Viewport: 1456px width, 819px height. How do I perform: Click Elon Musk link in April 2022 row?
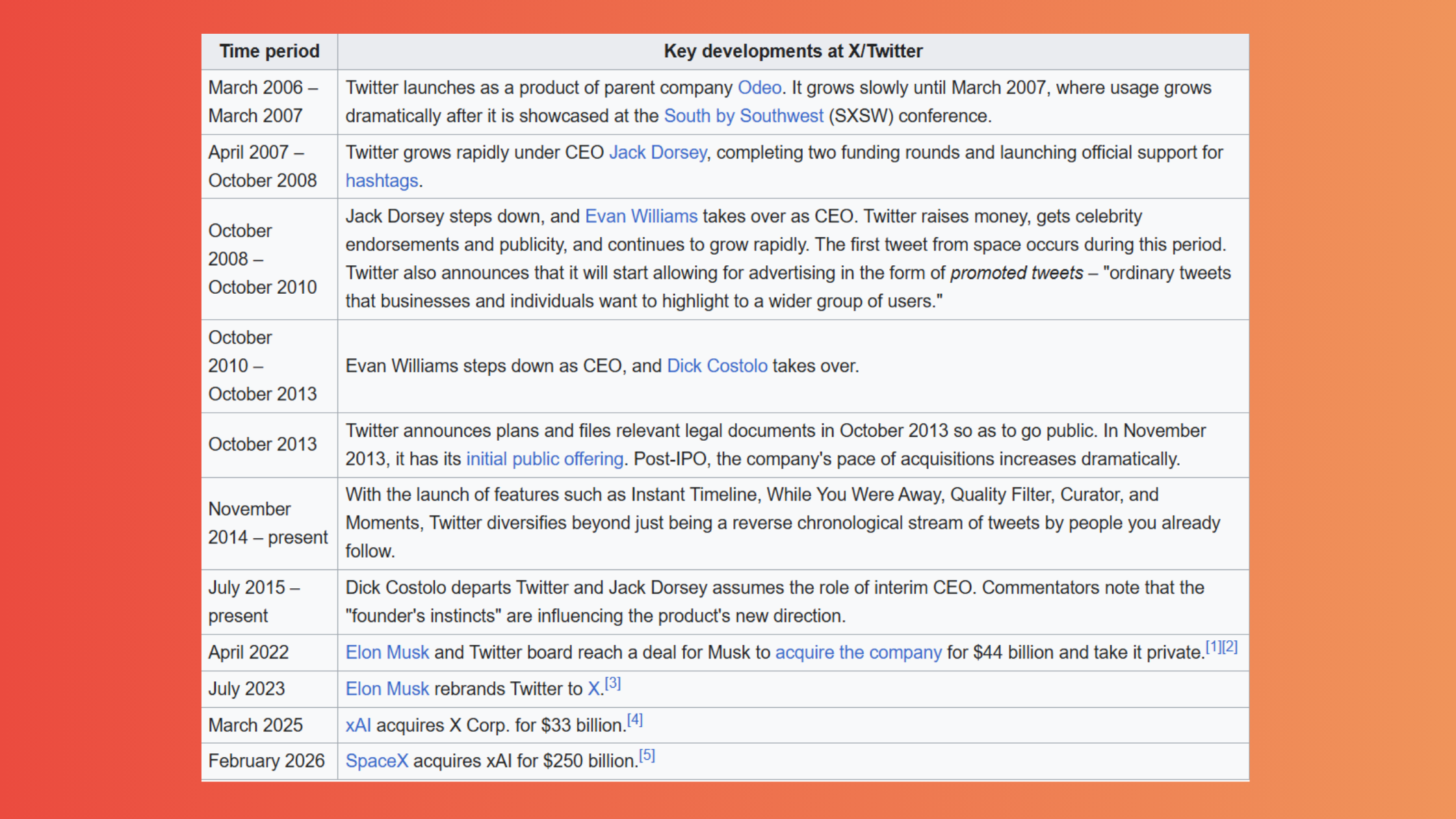pyautogui.click(x=387, y=653)
